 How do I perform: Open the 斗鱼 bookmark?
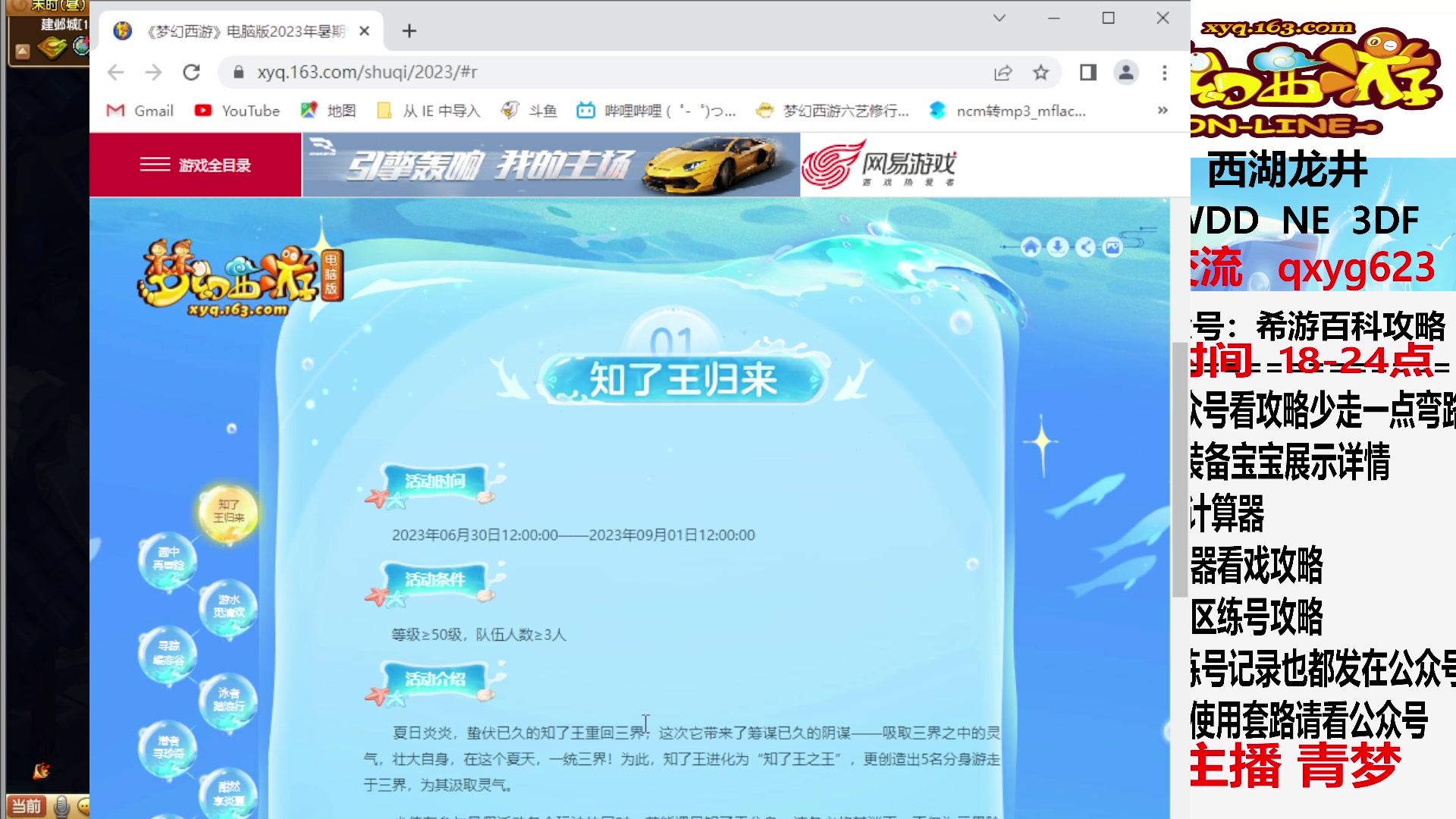pos(529,111)
